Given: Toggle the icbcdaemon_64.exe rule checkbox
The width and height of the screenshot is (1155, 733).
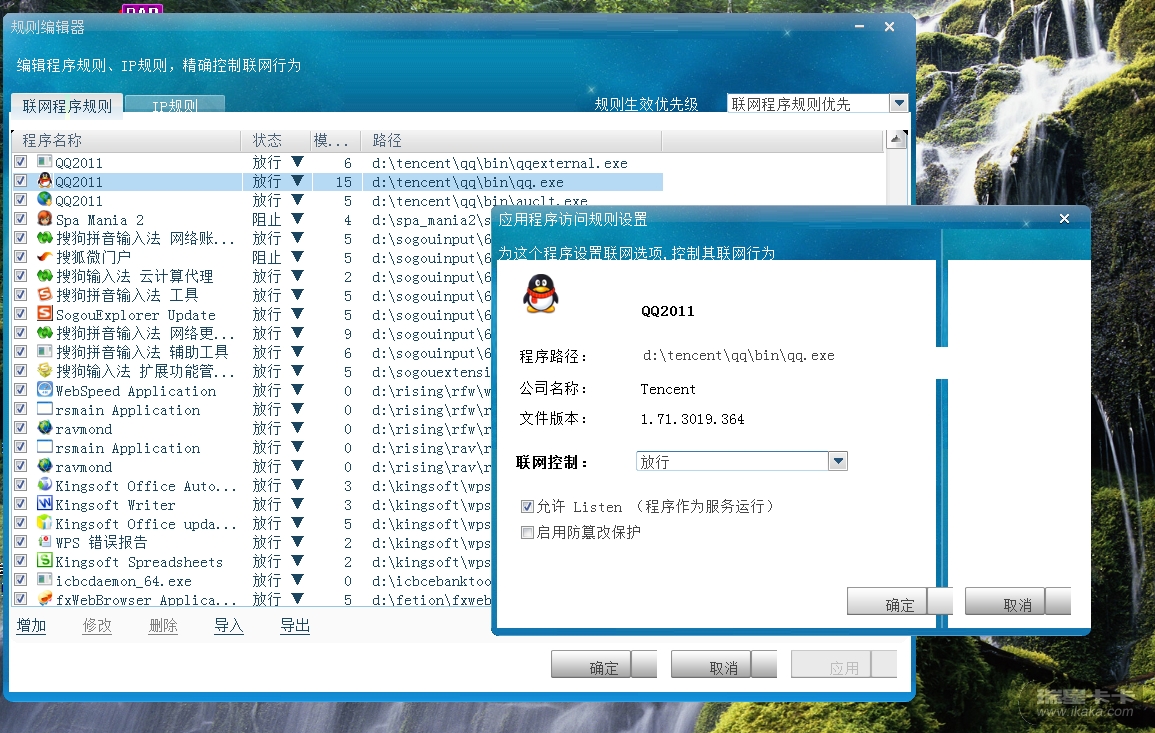Looking at the screenshot, I should [x=21, y=580].
